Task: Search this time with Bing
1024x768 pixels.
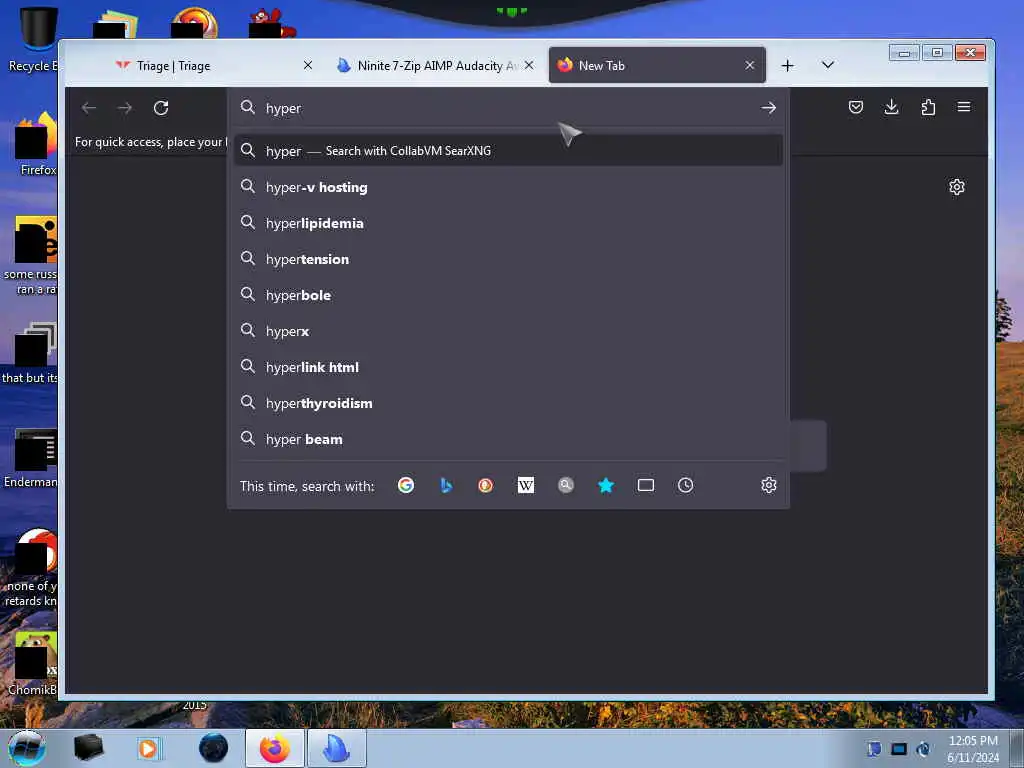Action: coord(446,485)
